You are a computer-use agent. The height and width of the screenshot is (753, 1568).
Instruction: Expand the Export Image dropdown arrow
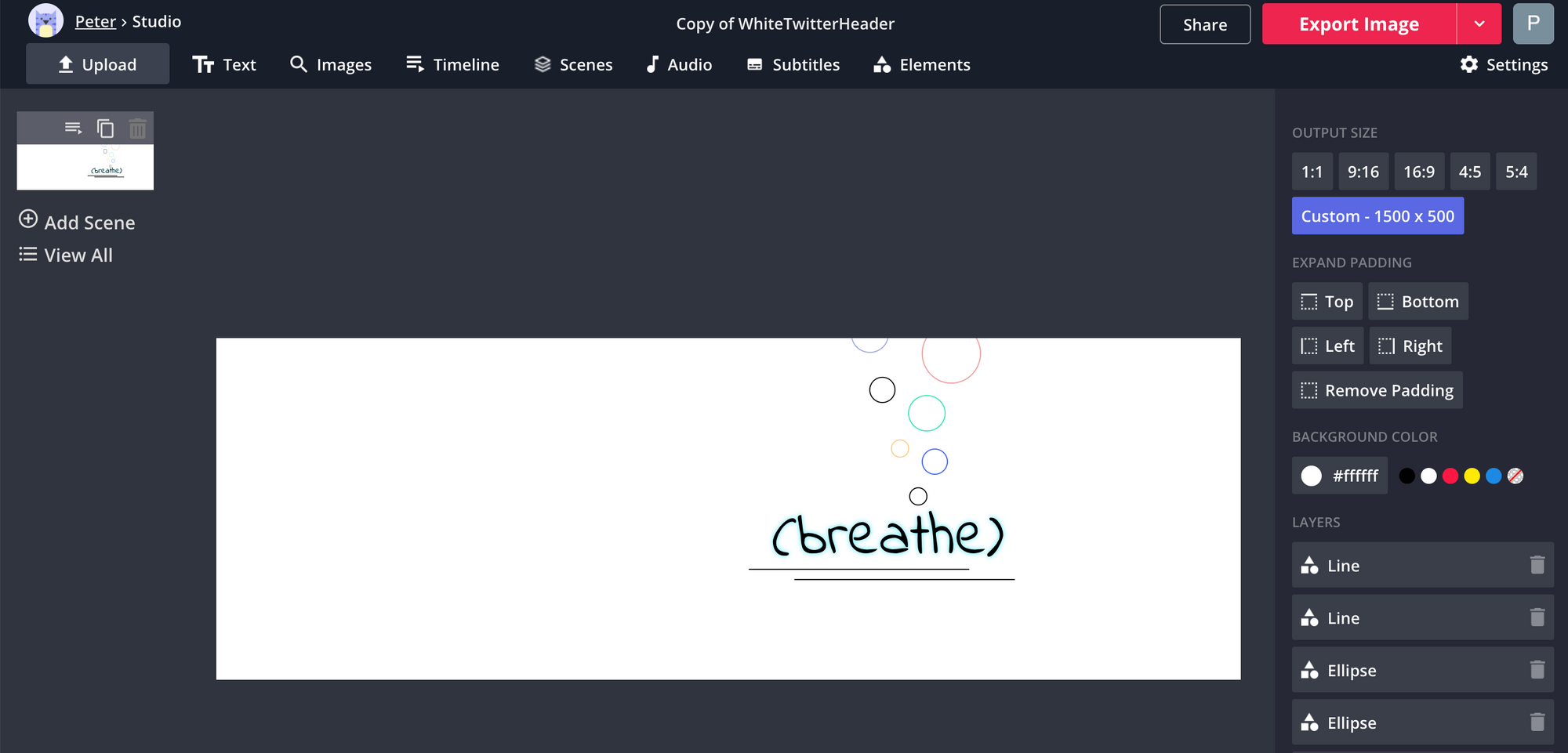click(1479, 24)
